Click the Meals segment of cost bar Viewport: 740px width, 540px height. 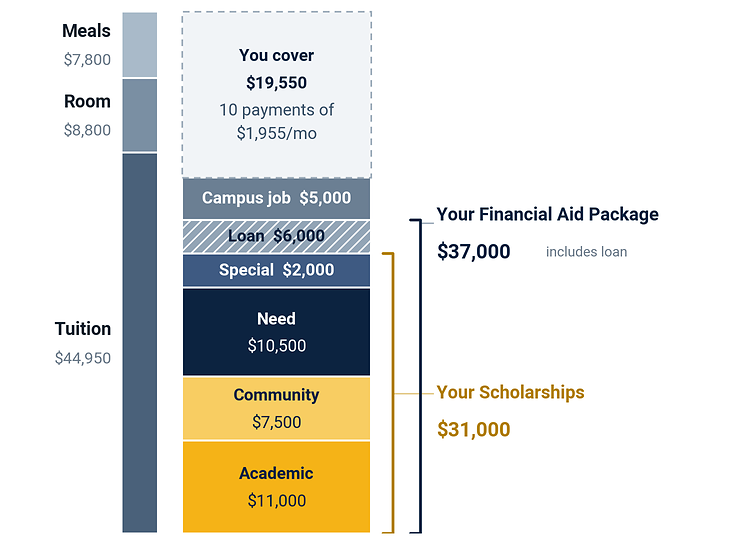(x=140, y=44)
